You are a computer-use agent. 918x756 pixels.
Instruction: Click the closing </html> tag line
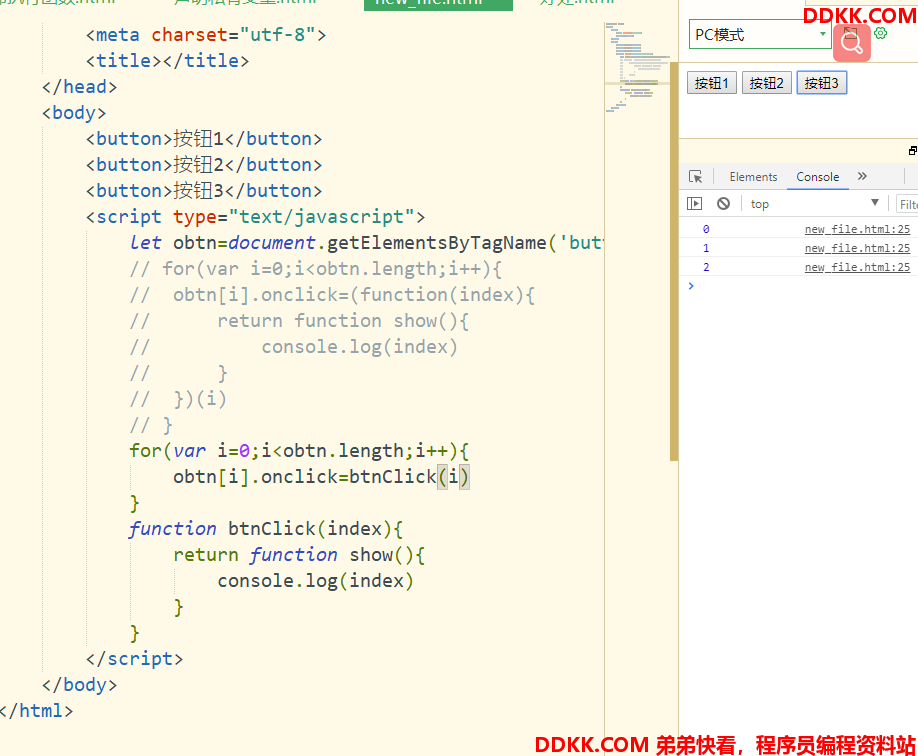tap(37, 711)
